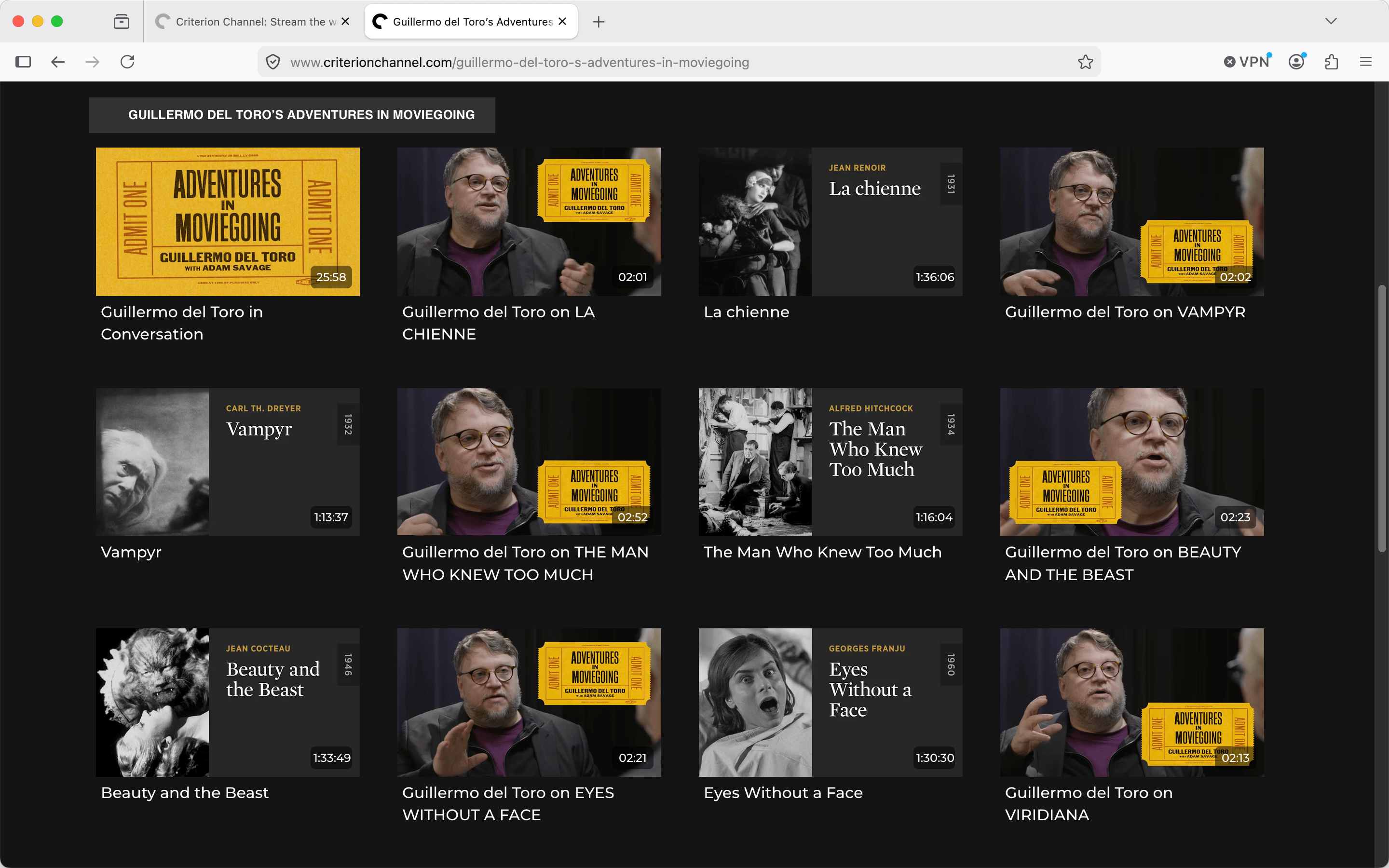Play the del Toro clip lasting 02:52
The width and height of the screenshot is (1389, 868).
(x=529, y=462)
